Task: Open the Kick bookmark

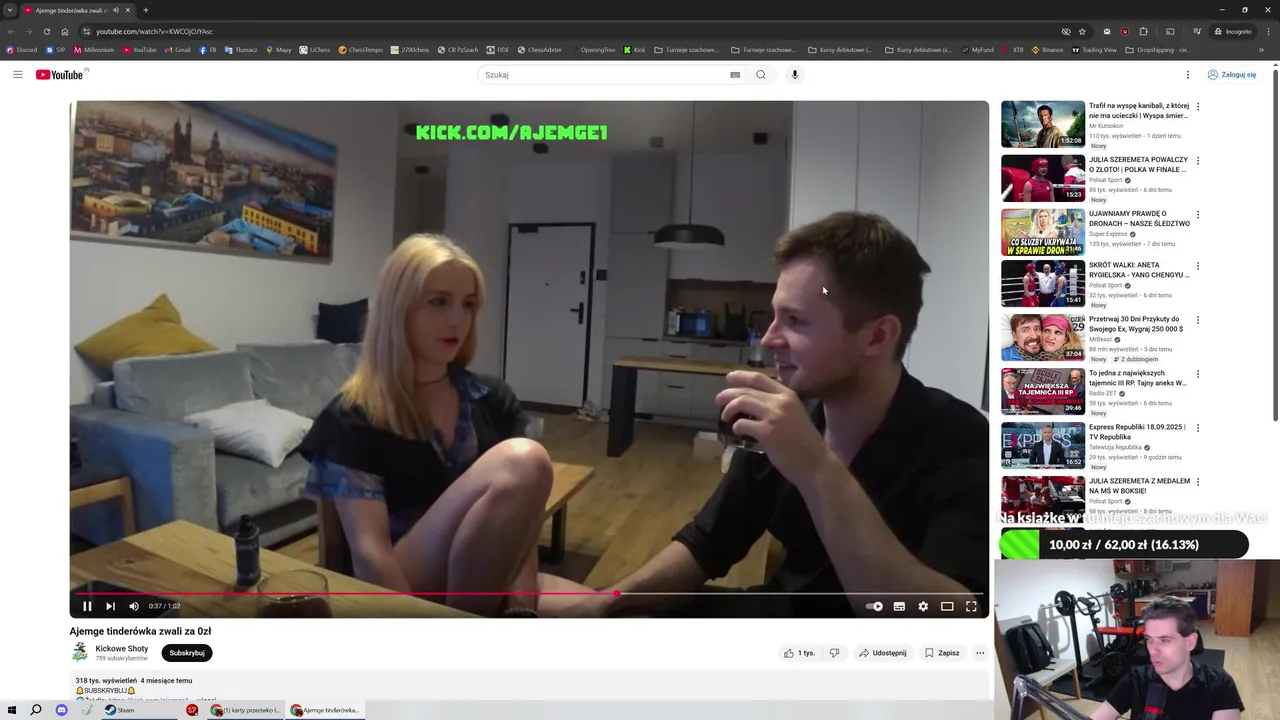Action: point(635,50)
